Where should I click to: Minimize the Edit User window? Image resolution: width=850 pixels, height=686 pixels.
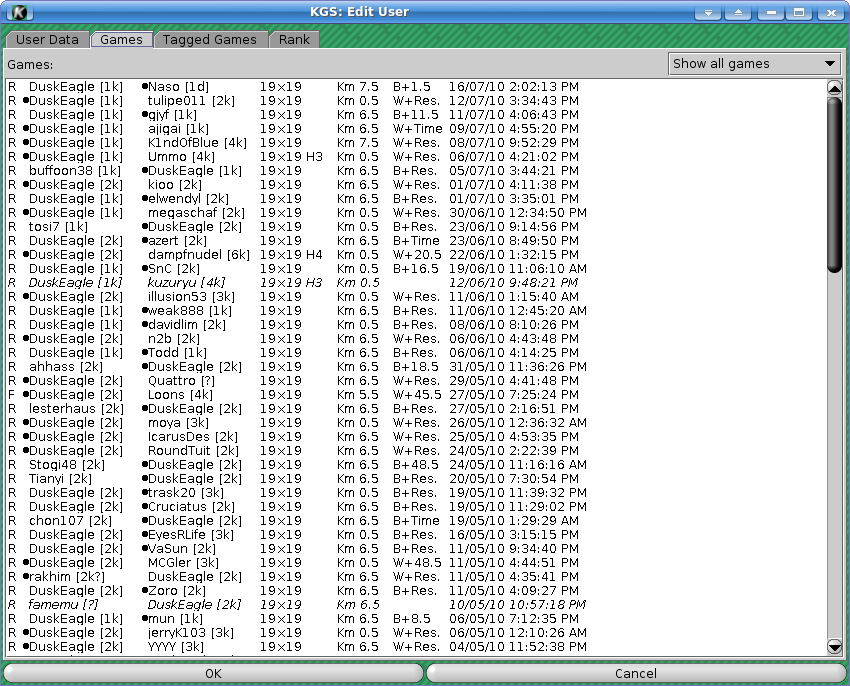(771, 12)
